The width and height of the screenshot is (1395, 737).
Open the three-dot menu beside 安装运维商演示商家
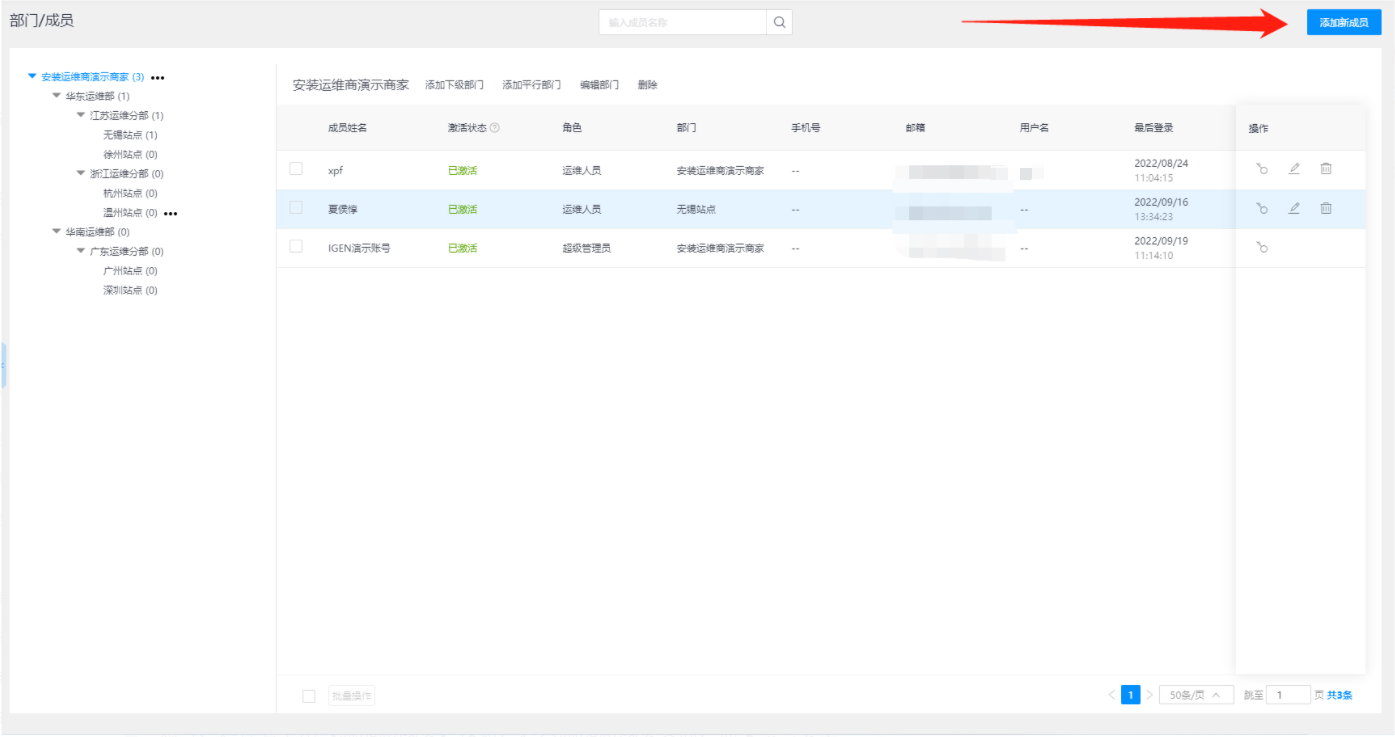tap(158, 77)
